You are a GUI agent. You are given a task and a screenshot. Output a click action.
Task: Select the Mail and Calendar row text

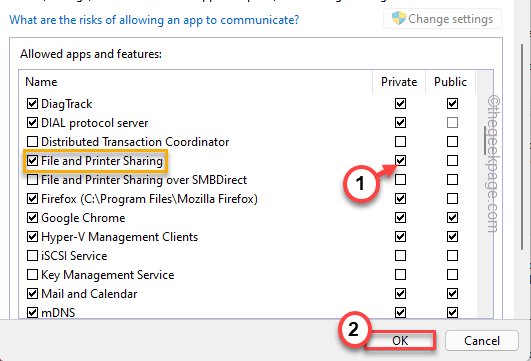pyautogui.click(x=89, y=294)
